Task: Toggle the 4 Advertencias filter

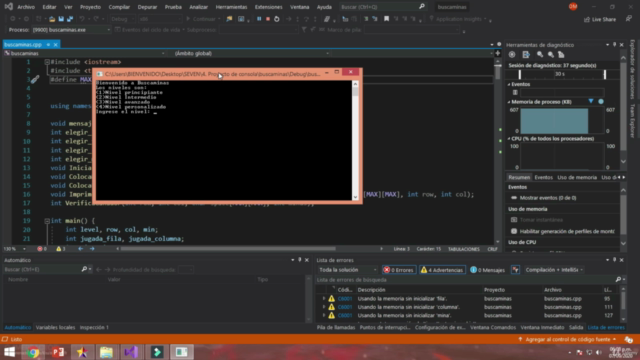Action: pos(442,270)
